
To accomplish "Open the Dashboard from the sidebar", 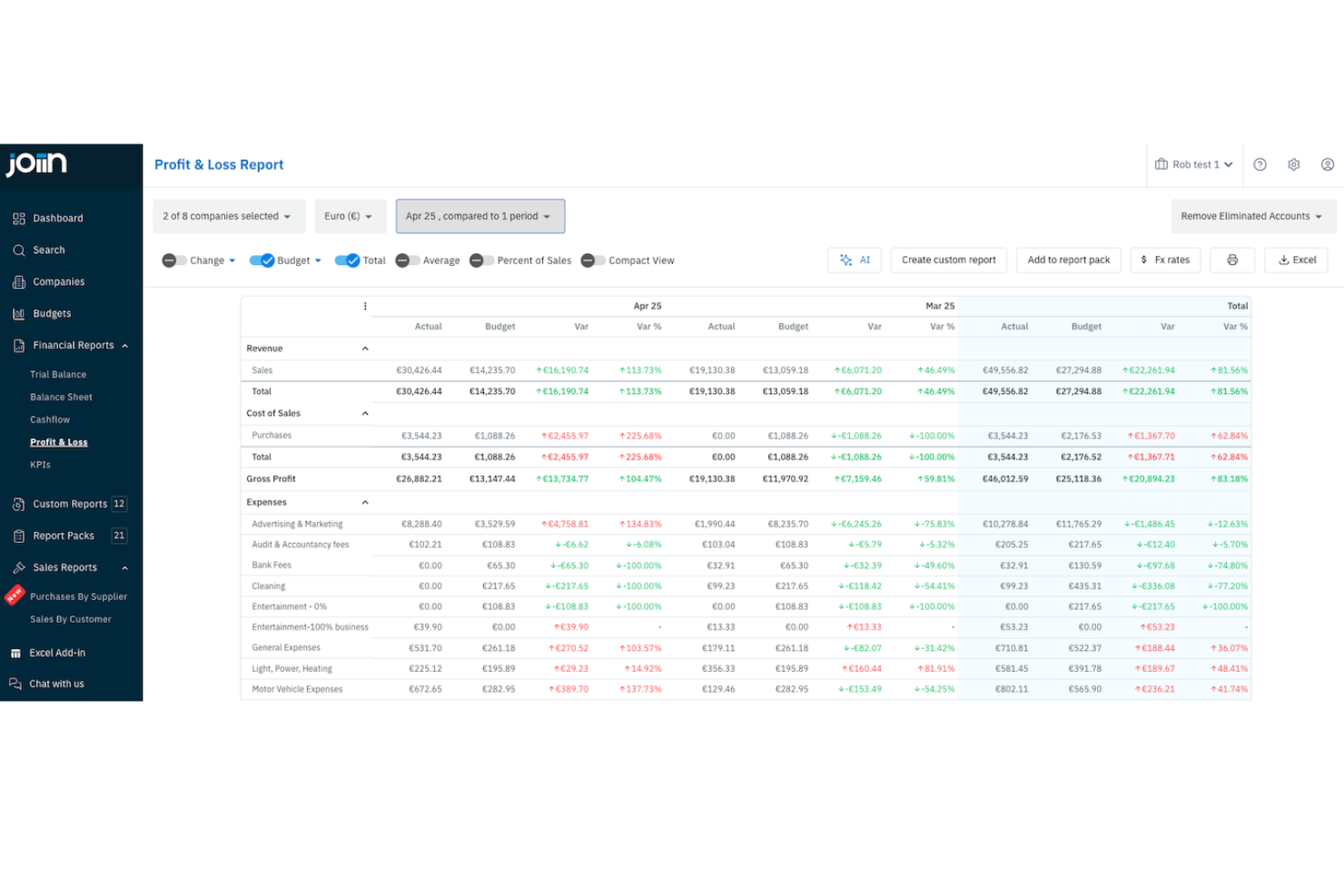I will coord(58,218).
